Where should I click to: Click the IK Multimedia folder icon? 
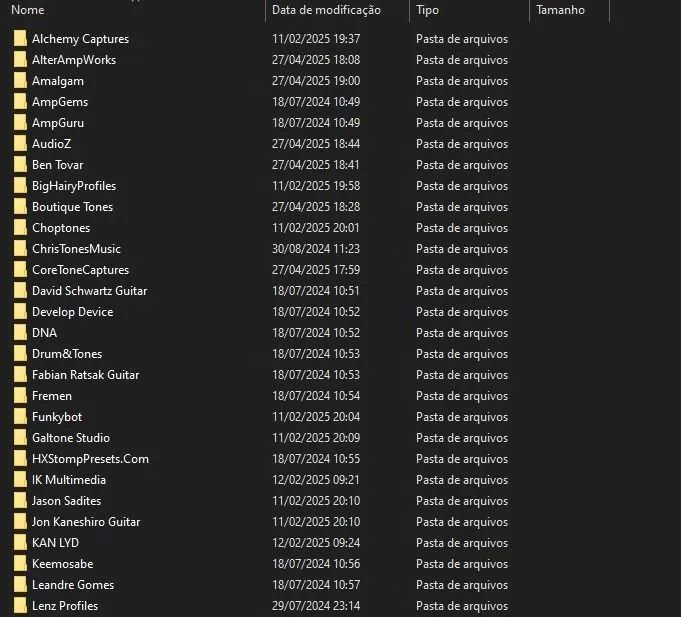(20, 480)
